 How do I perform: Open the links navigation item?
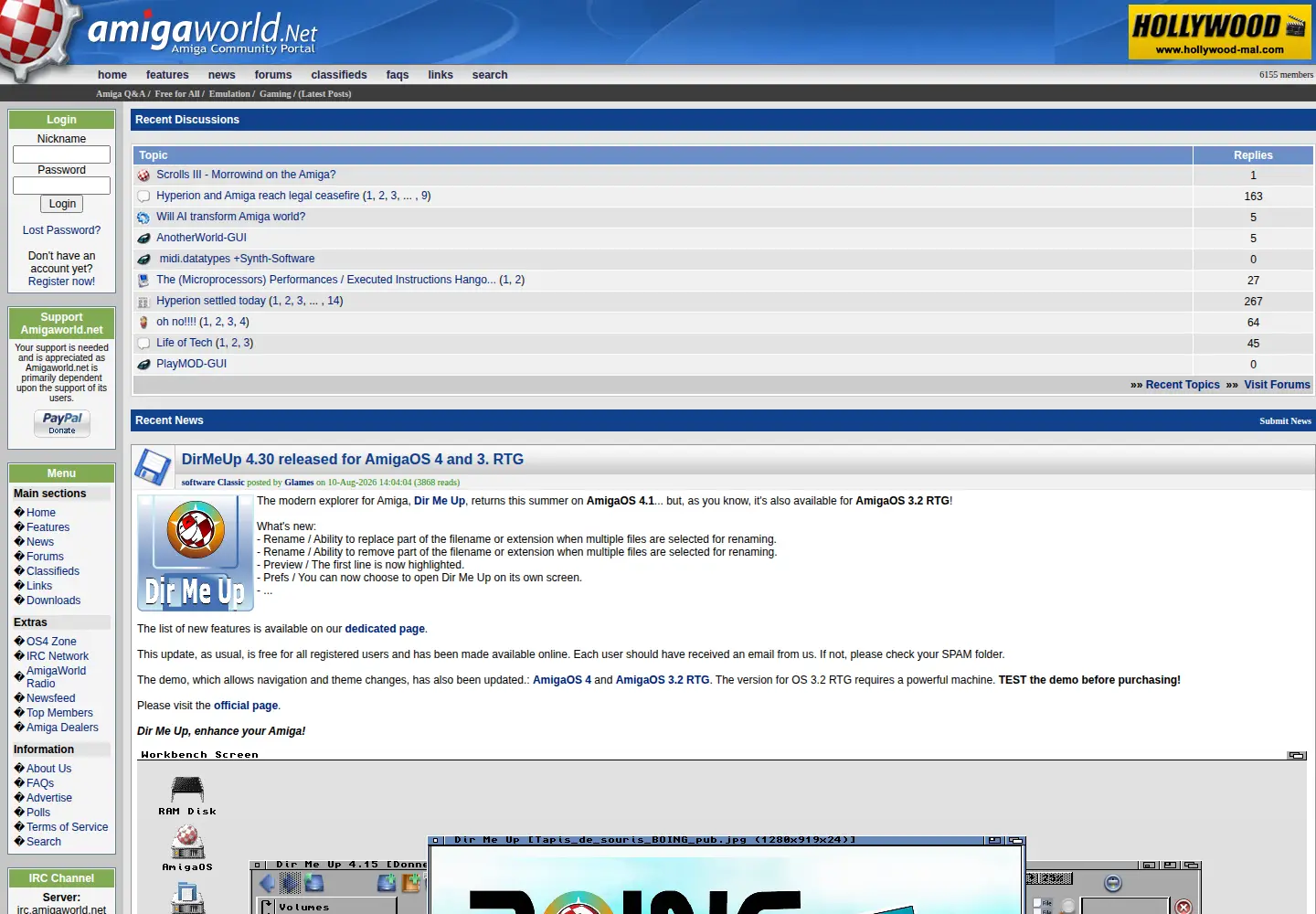440,75
